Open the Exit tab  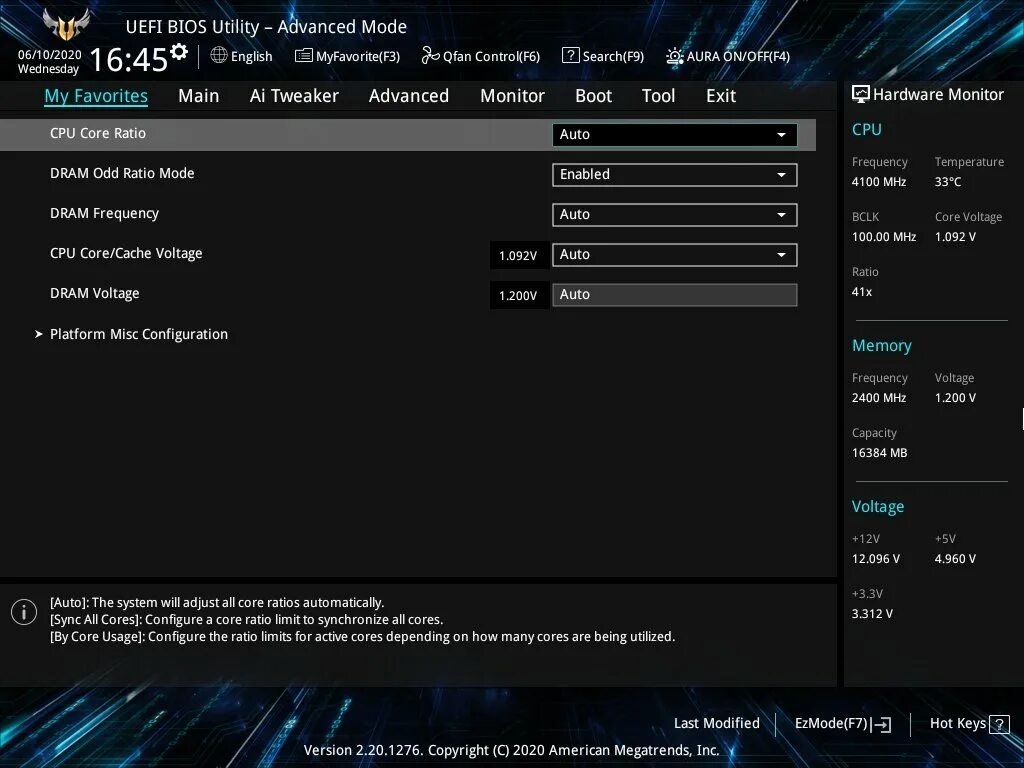(x=721, y=96)
